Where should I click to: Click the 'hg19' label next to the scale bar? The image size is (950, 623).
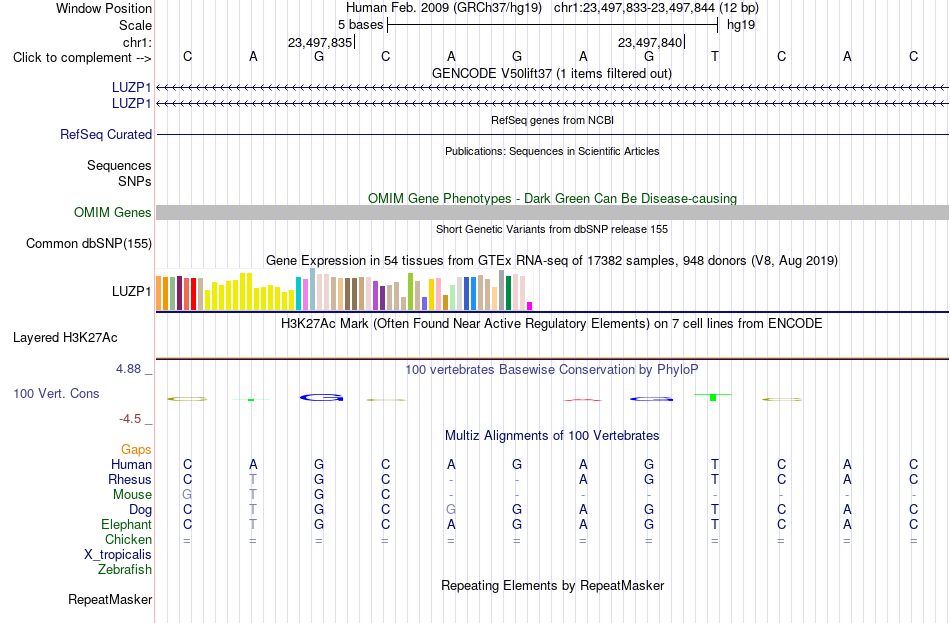point(741,25)
